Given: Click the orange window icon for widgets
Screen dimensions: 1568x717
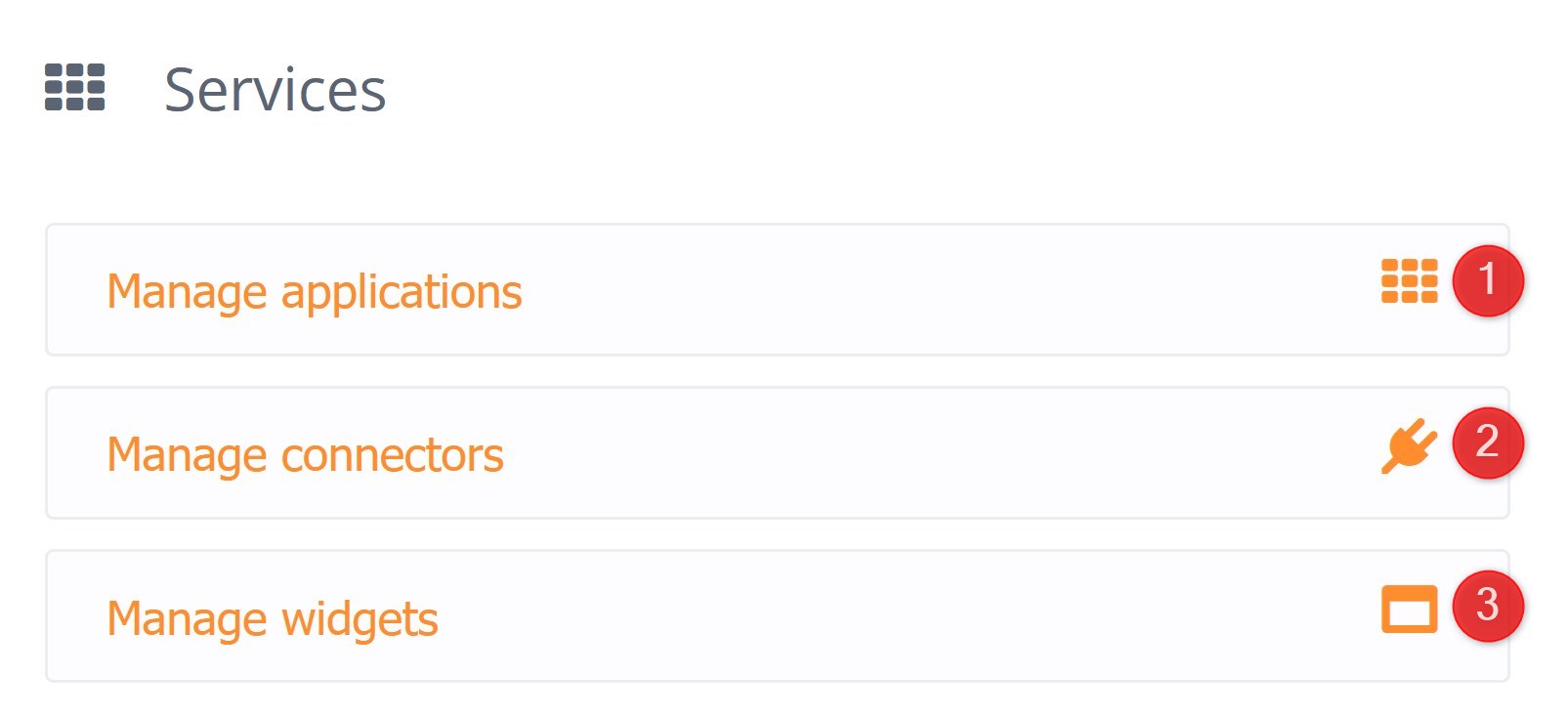Looking at the screenshot, I should coord(1409,609).
